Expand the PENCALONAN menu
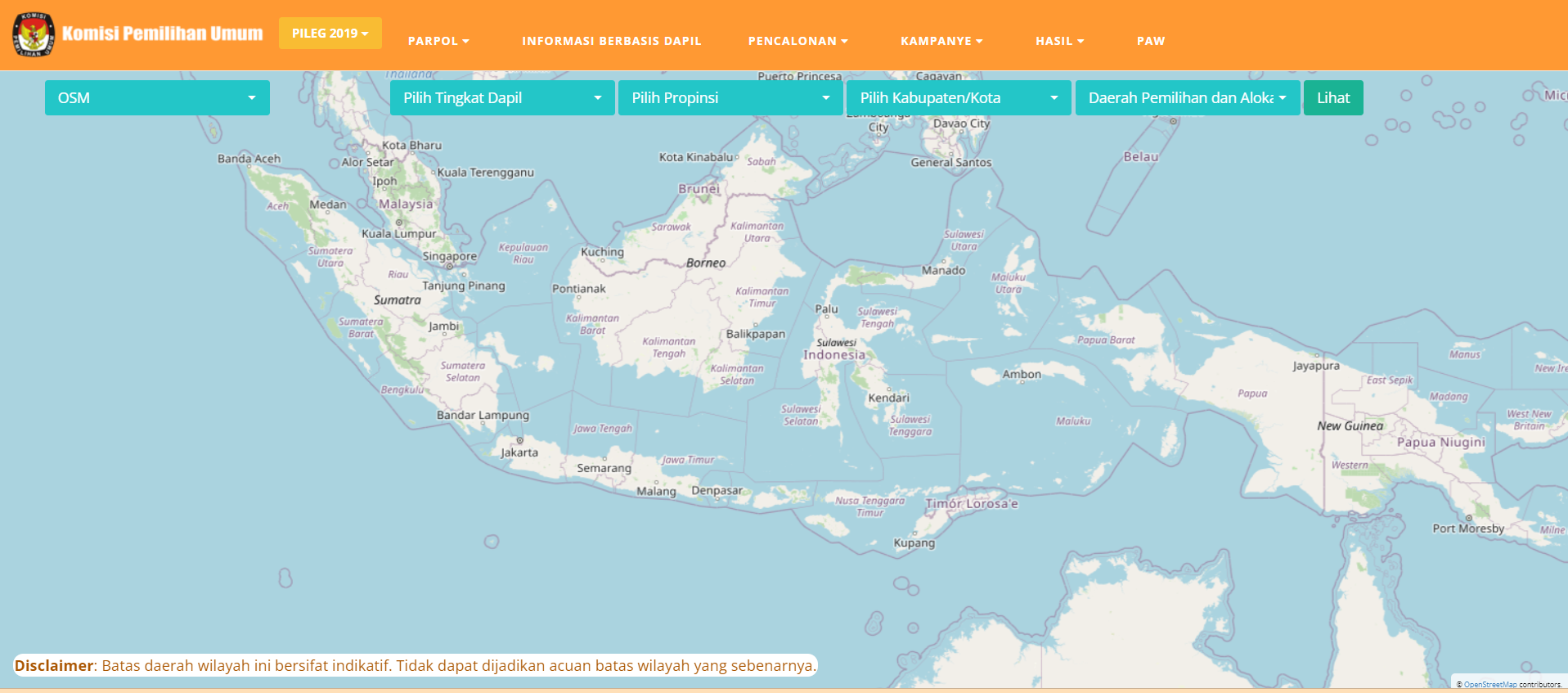 (x=797, y=41)
